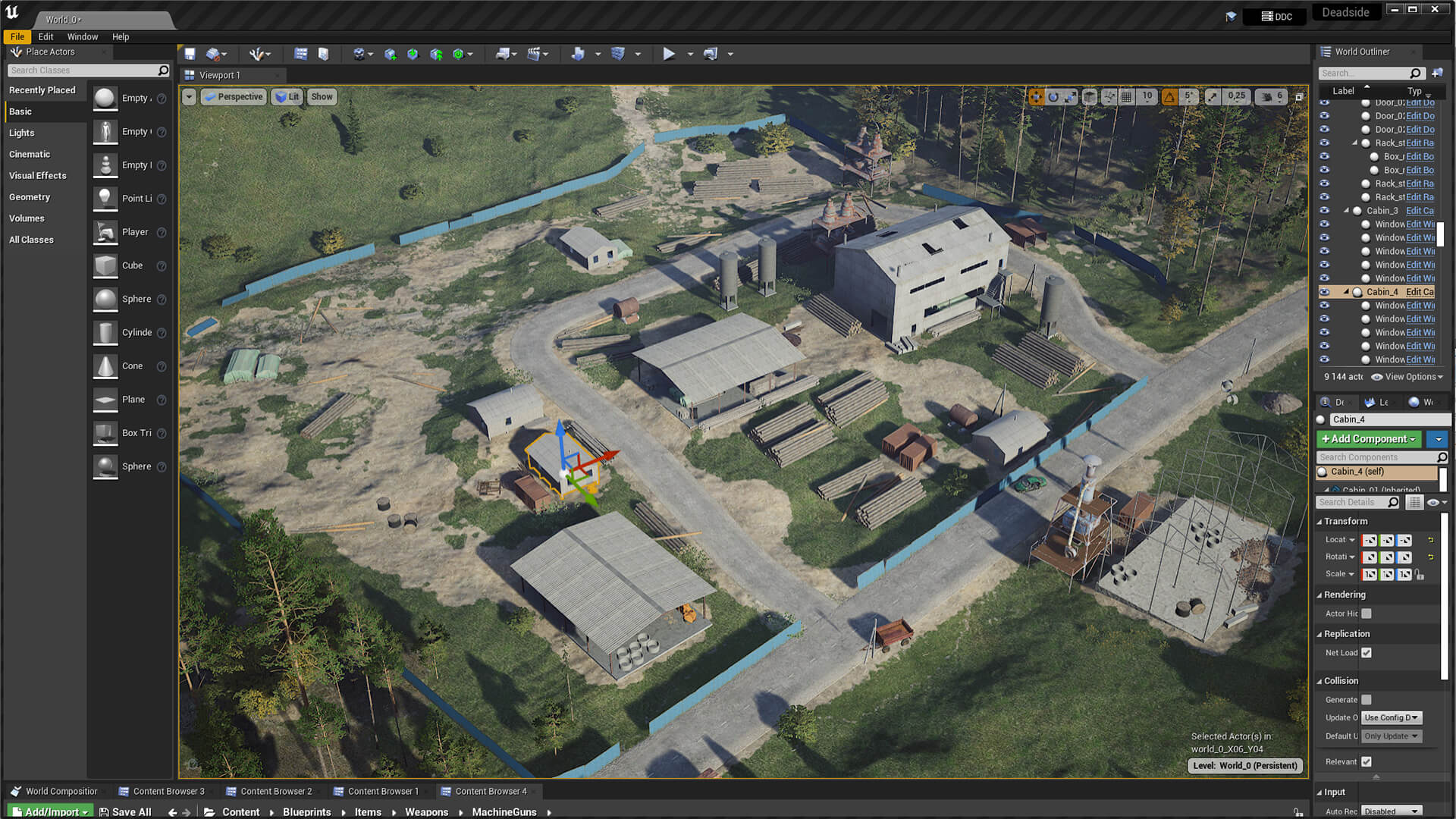1456x819 pixels.
Task: Click the Play button in the toolbar
Action: (x=669, y=54)
